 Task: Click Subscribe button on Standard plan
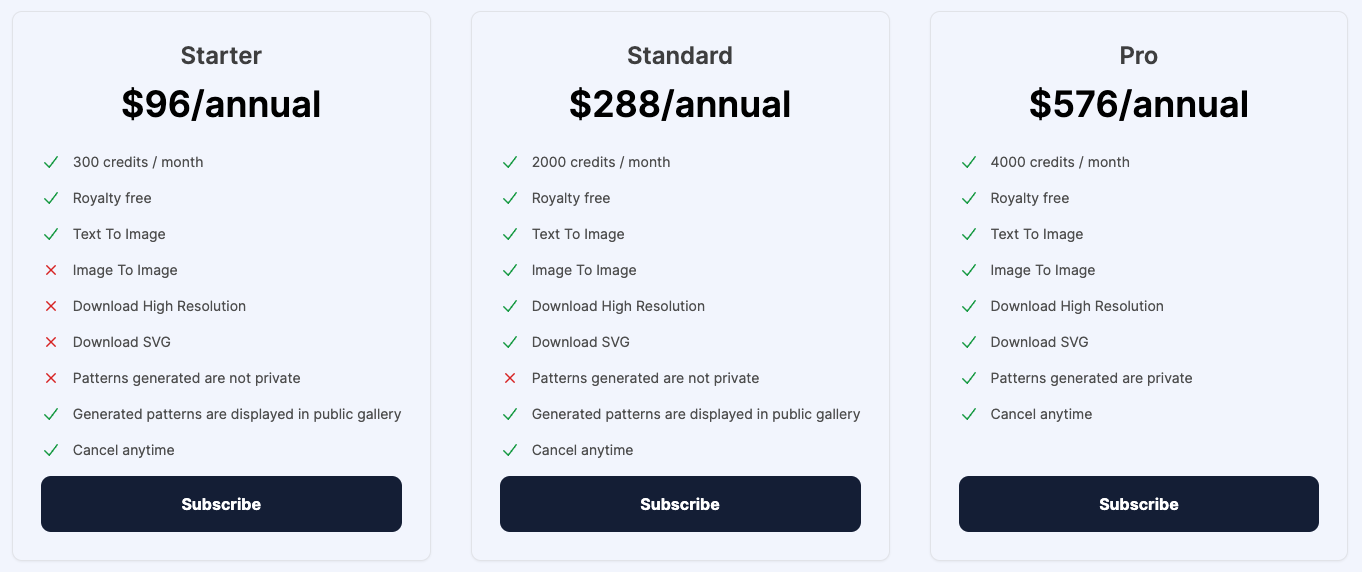(x=680, y=504)
